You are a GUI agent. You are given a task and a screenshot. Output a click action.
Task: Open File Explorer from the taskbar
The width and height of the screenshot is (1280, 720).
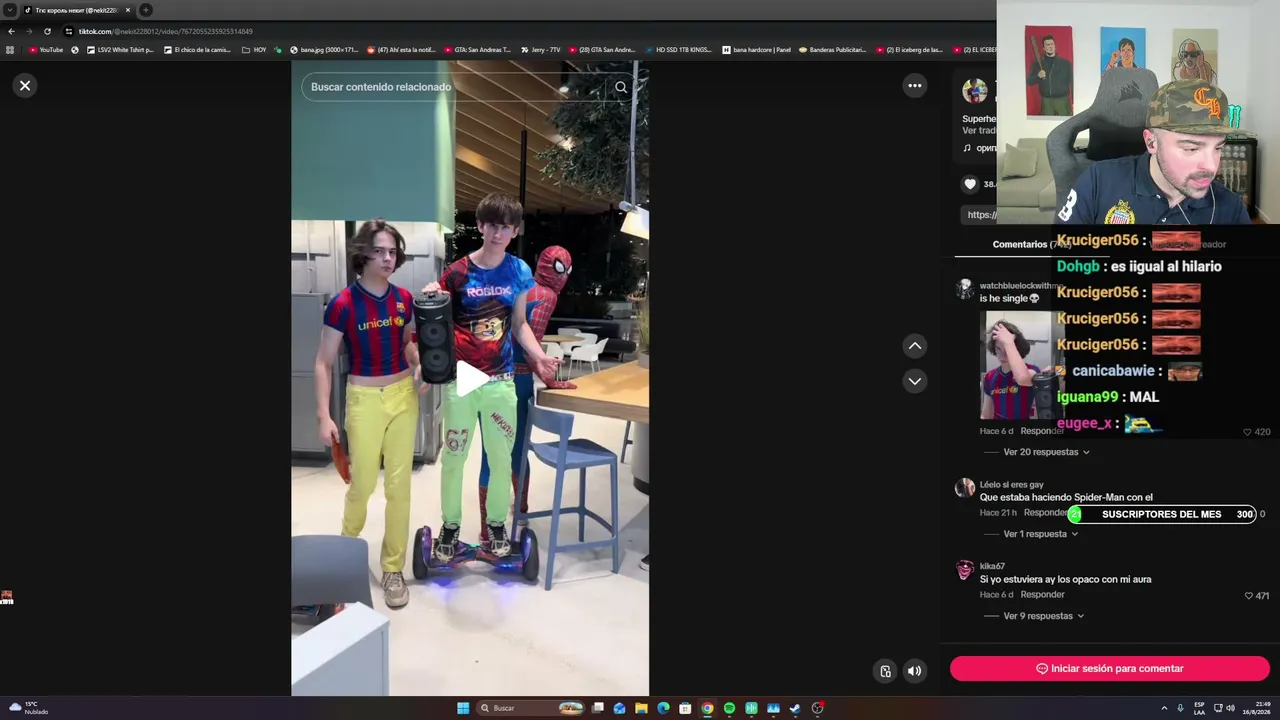pyautogui.click(x=641, y=708)
